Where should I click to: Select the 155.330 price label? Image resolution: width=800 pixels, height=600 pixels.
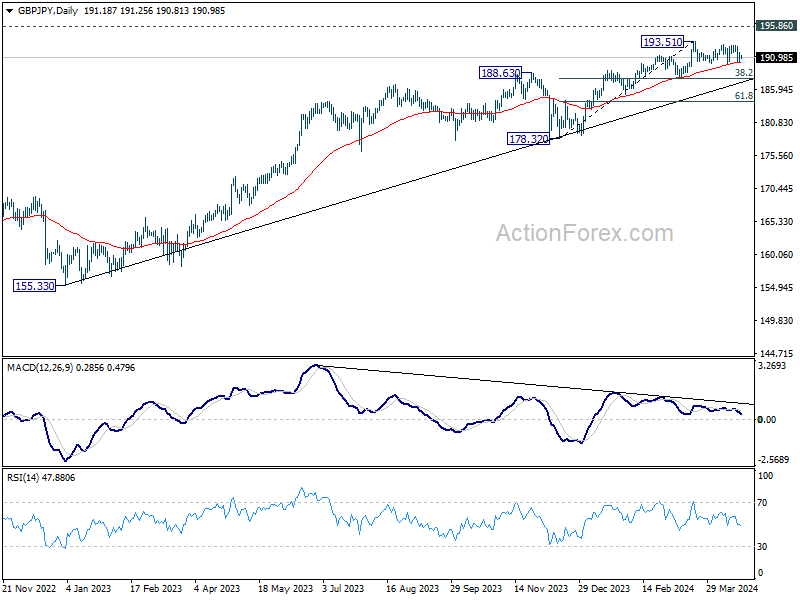click(x=35, y=286)
